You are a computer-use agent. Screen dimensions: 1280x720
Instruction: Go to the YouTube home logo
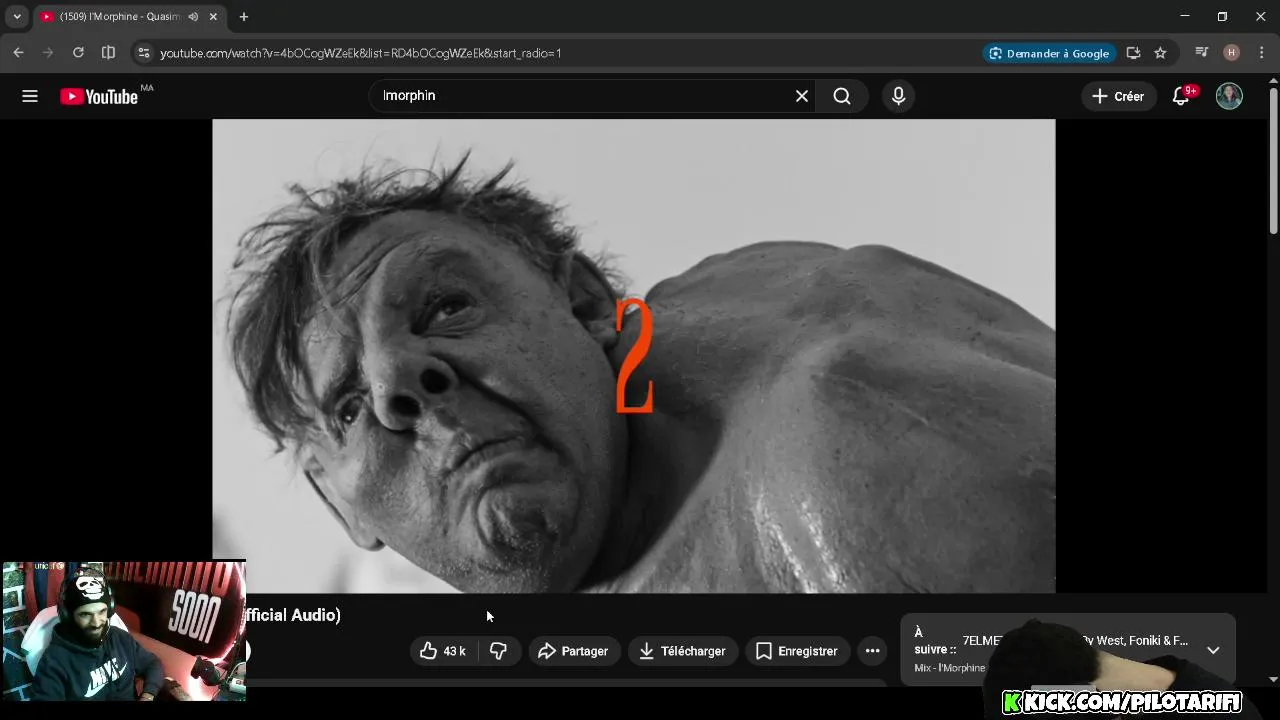99,96
